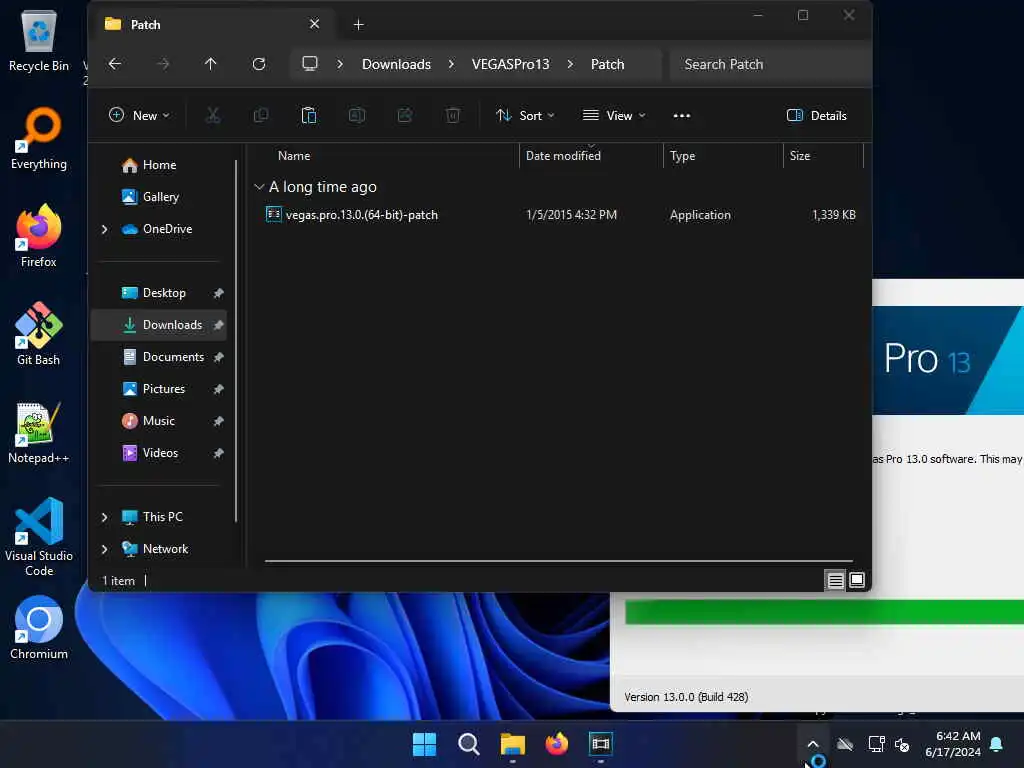Click Downloads in the address breadcrumb

(x=396, y=64)
